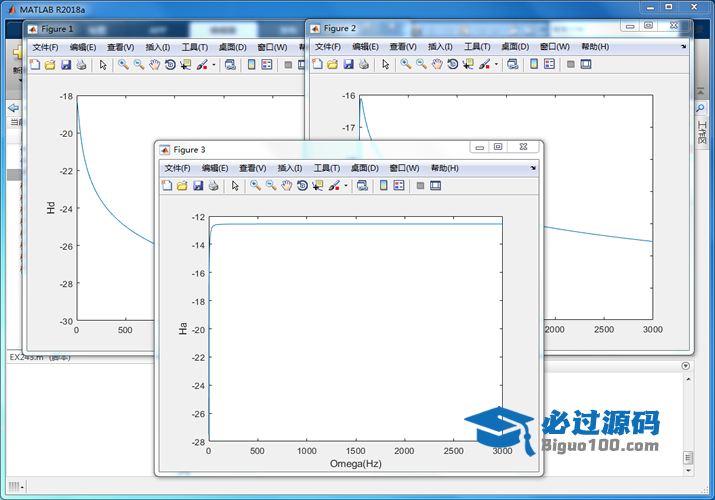This screenshot has height=500, width=715.
Task: Select Data Cursor tool in Figure 1
Action: pos(185,65)
